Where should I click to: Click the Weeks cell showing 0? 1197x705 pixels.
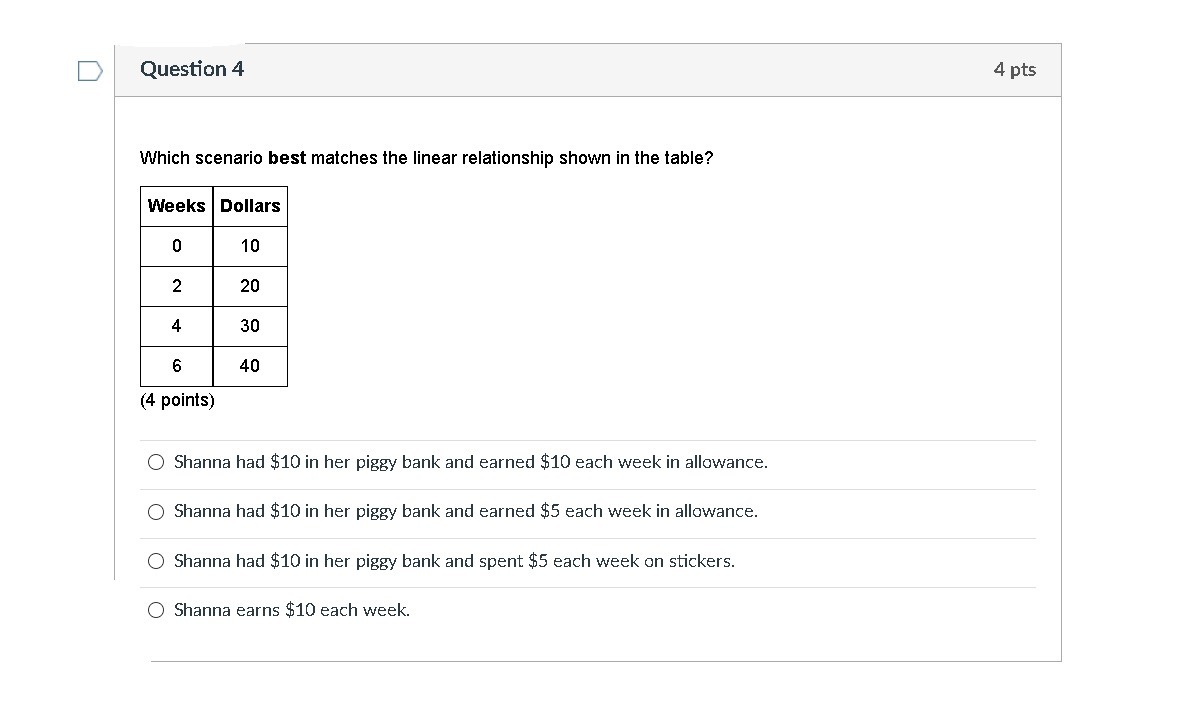pos(176,246)
